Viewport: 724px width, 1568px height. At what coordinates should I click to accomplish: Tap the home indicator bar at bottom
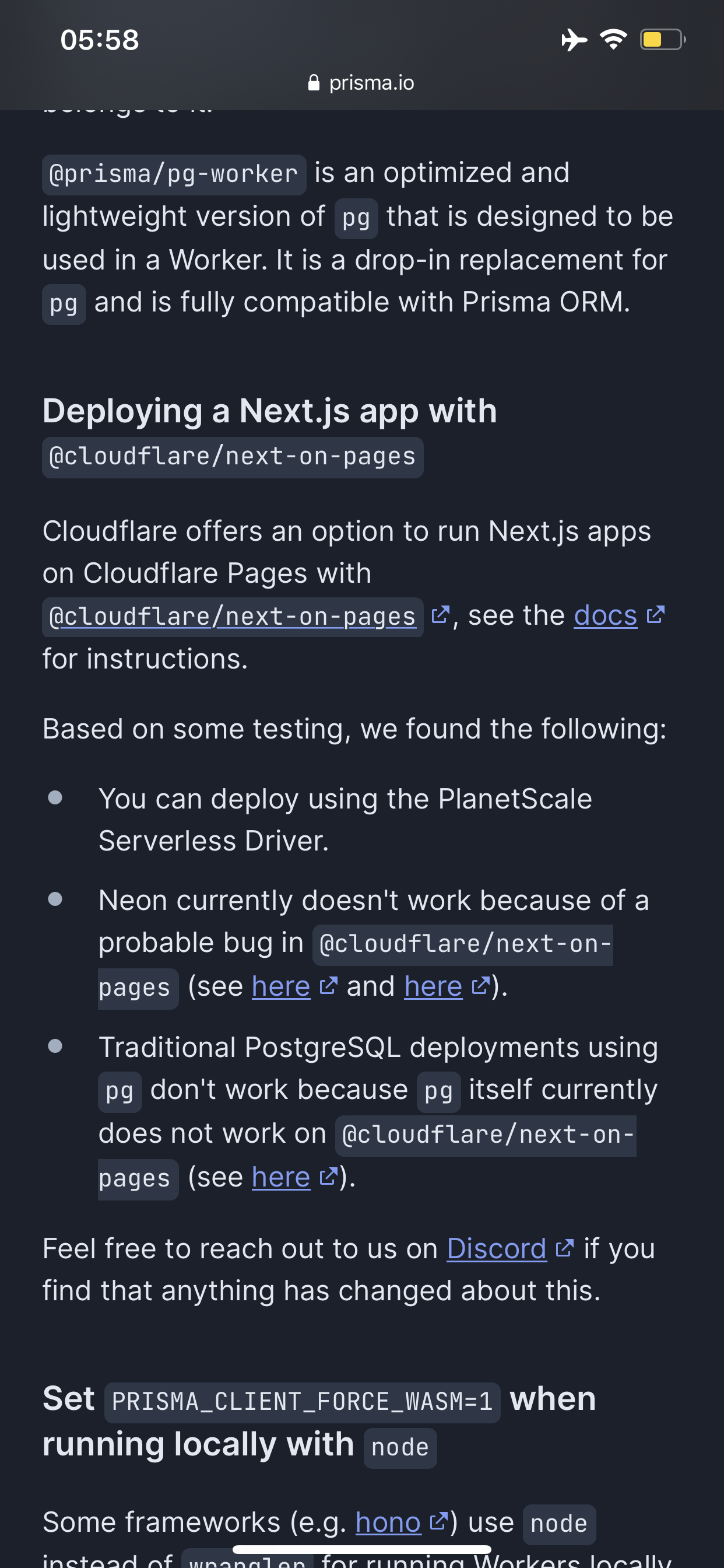pyautogui.click(x=362, y=1549)
